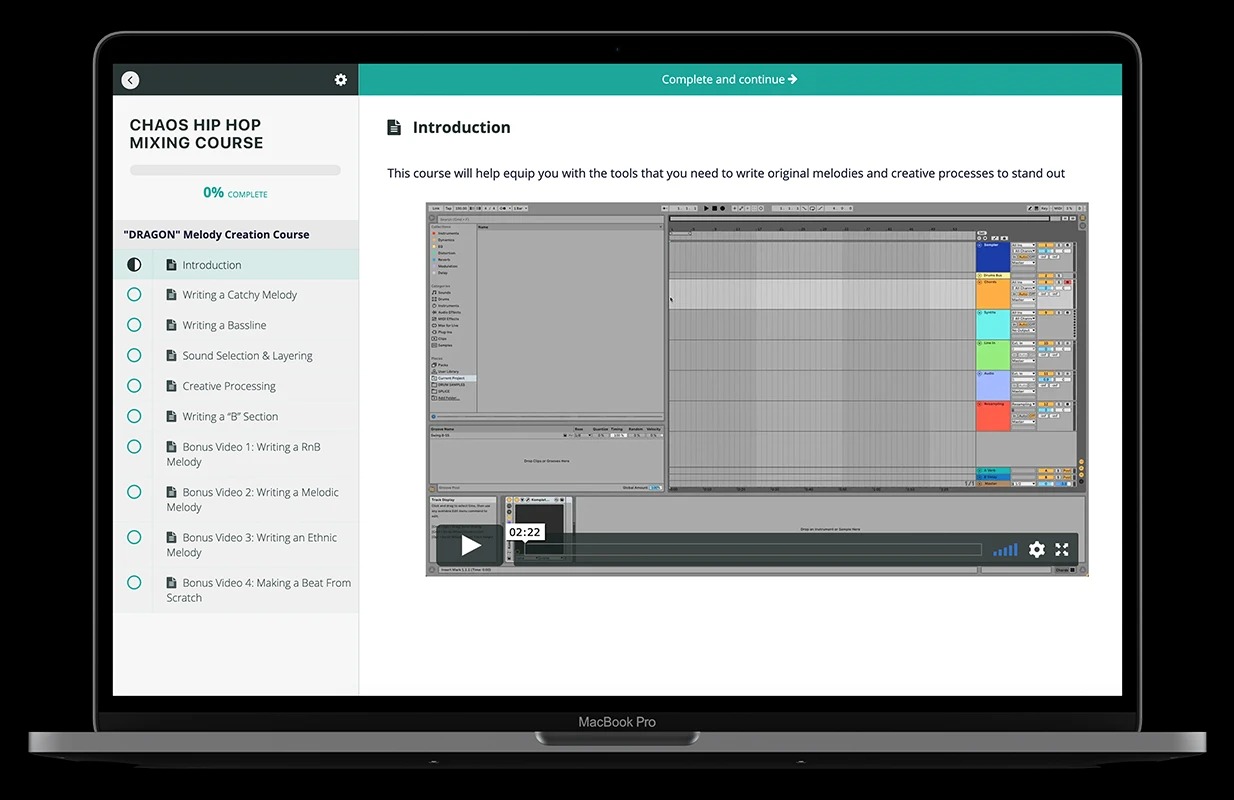1234x800 pixels.
Task: Click the document icon next to Writing a Bassline
Action: [171, 326]
